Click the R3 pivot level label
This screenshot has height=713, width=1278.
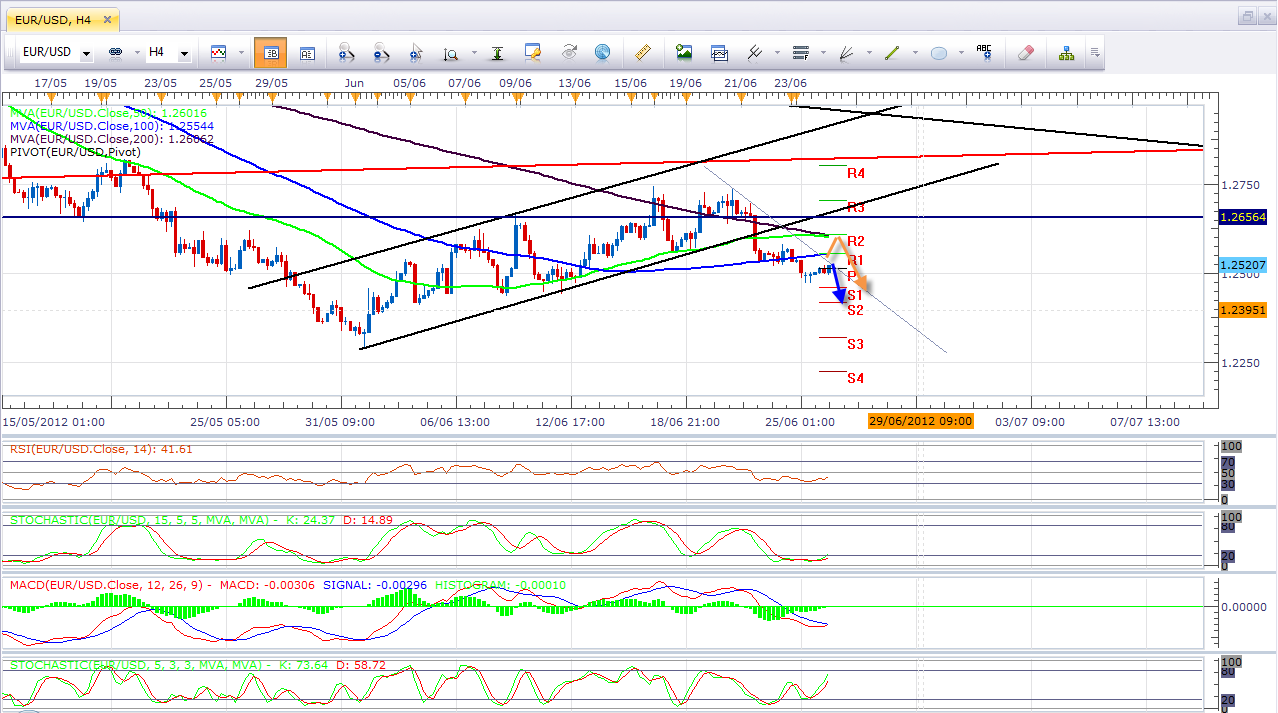856,207
